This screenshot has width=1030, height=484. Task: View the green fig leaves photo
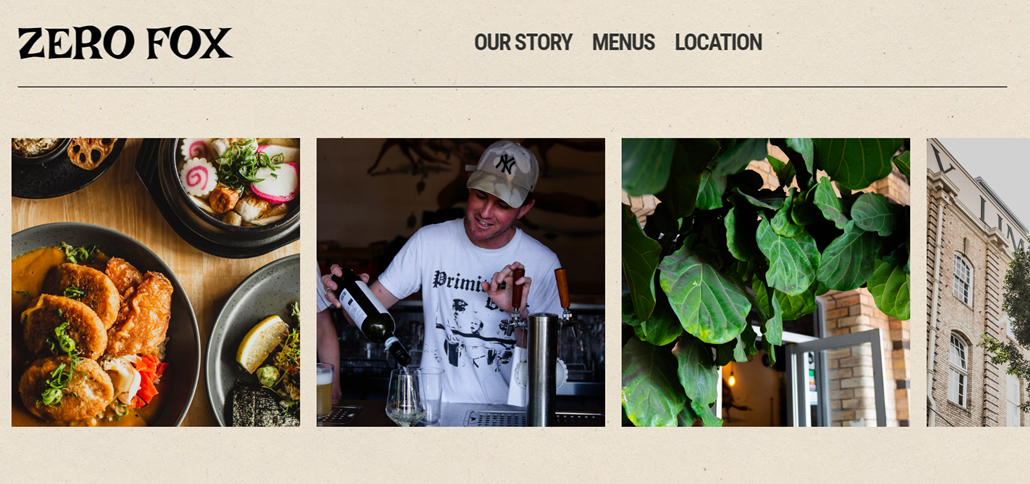765,282
